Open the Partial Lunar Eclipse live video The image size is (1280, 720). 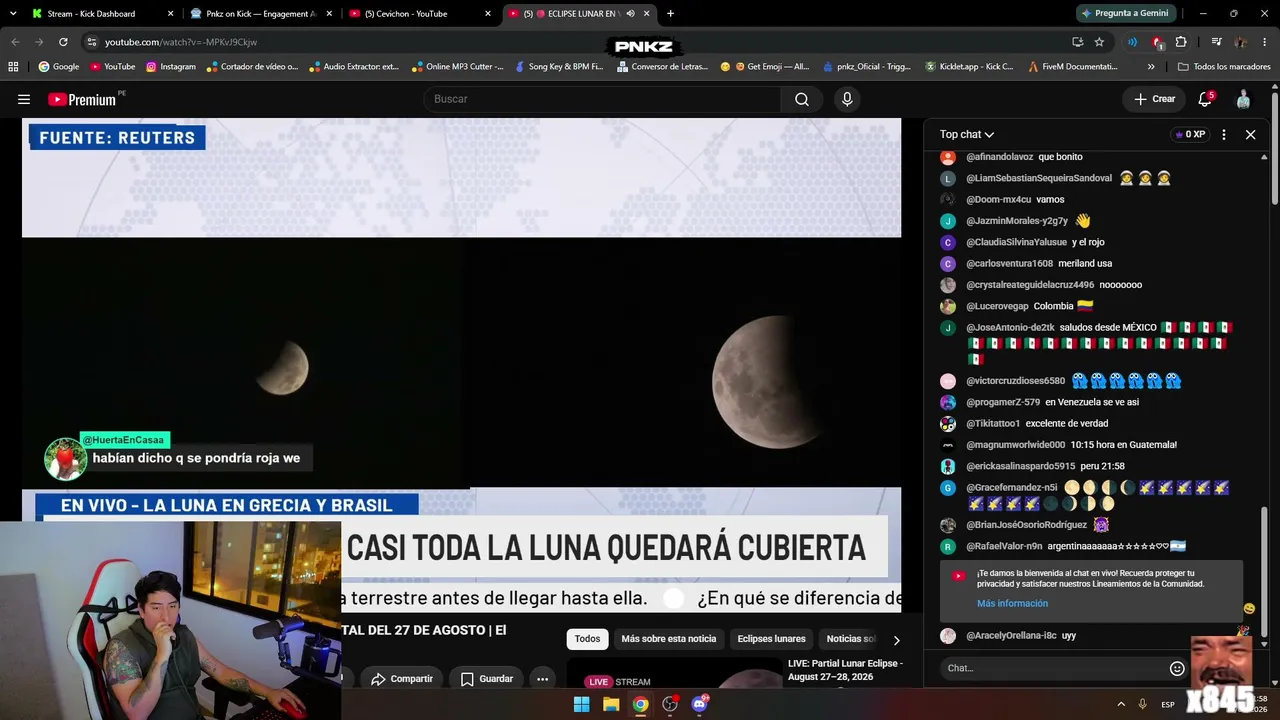pos(845,669)
